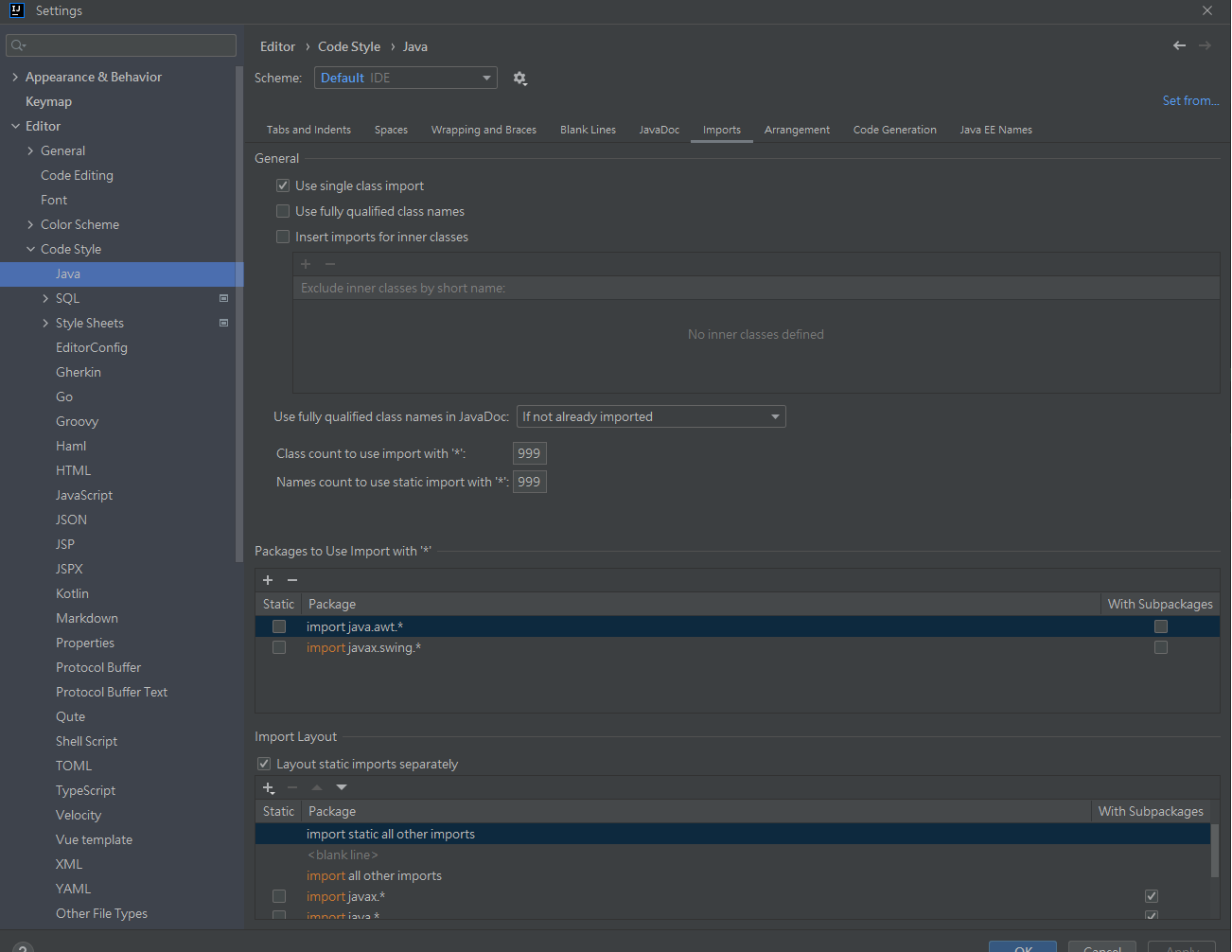The width and height of the screenshot is (1232, 952).
Task: Open Blank Lines tab
Action: click(x=588, y=130)
